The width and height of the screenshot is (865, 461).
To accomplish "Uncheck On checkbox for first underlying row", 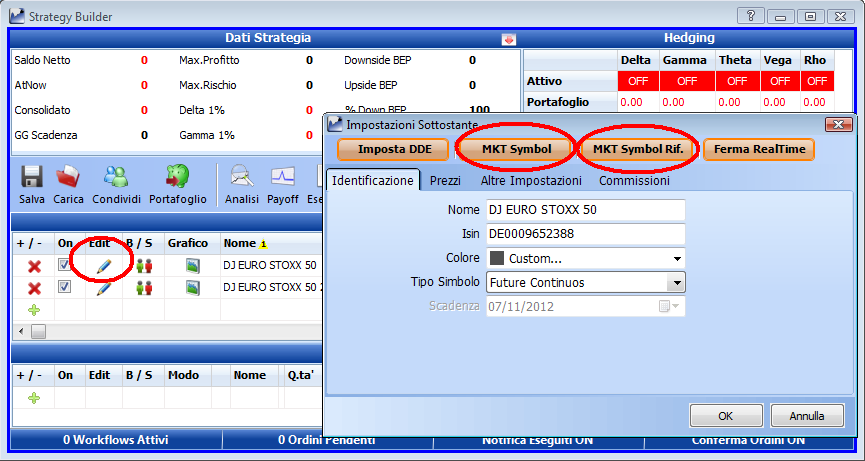I will pos(65,265).
